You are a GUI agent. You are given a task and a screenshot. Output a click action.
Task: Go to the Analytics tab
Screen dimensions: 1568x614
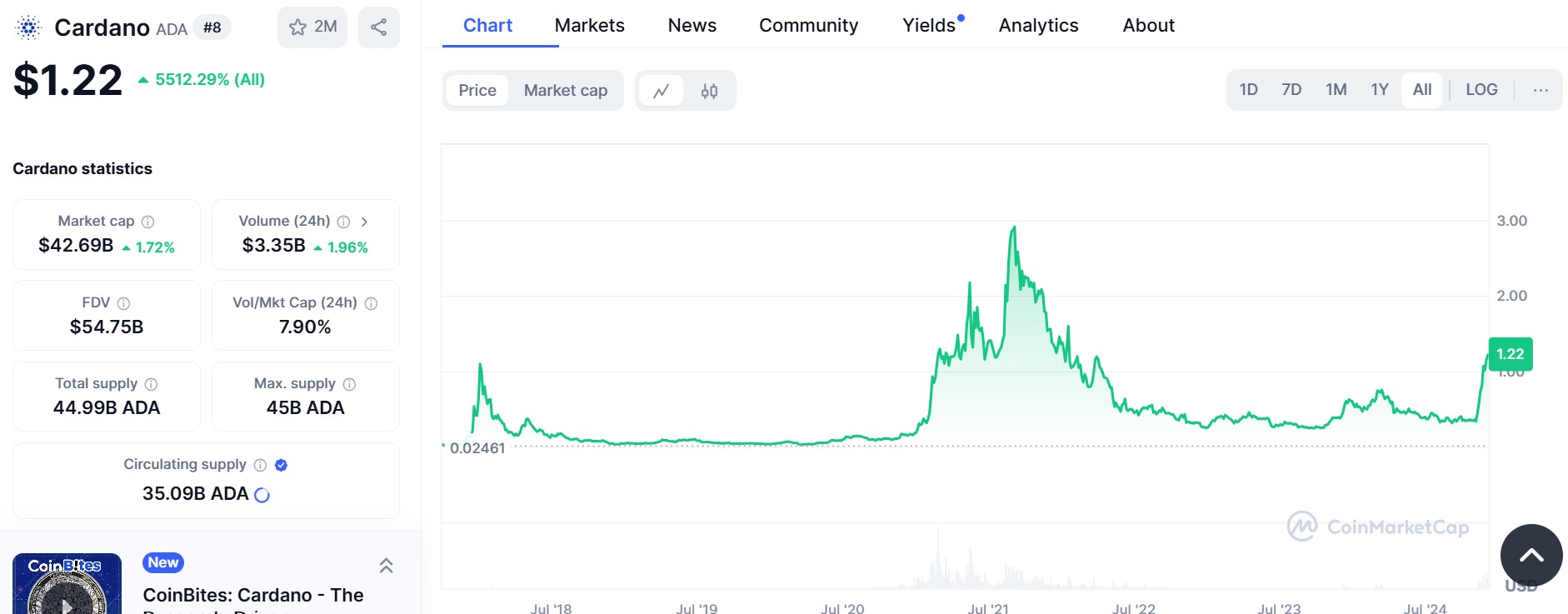[1039, 25]
